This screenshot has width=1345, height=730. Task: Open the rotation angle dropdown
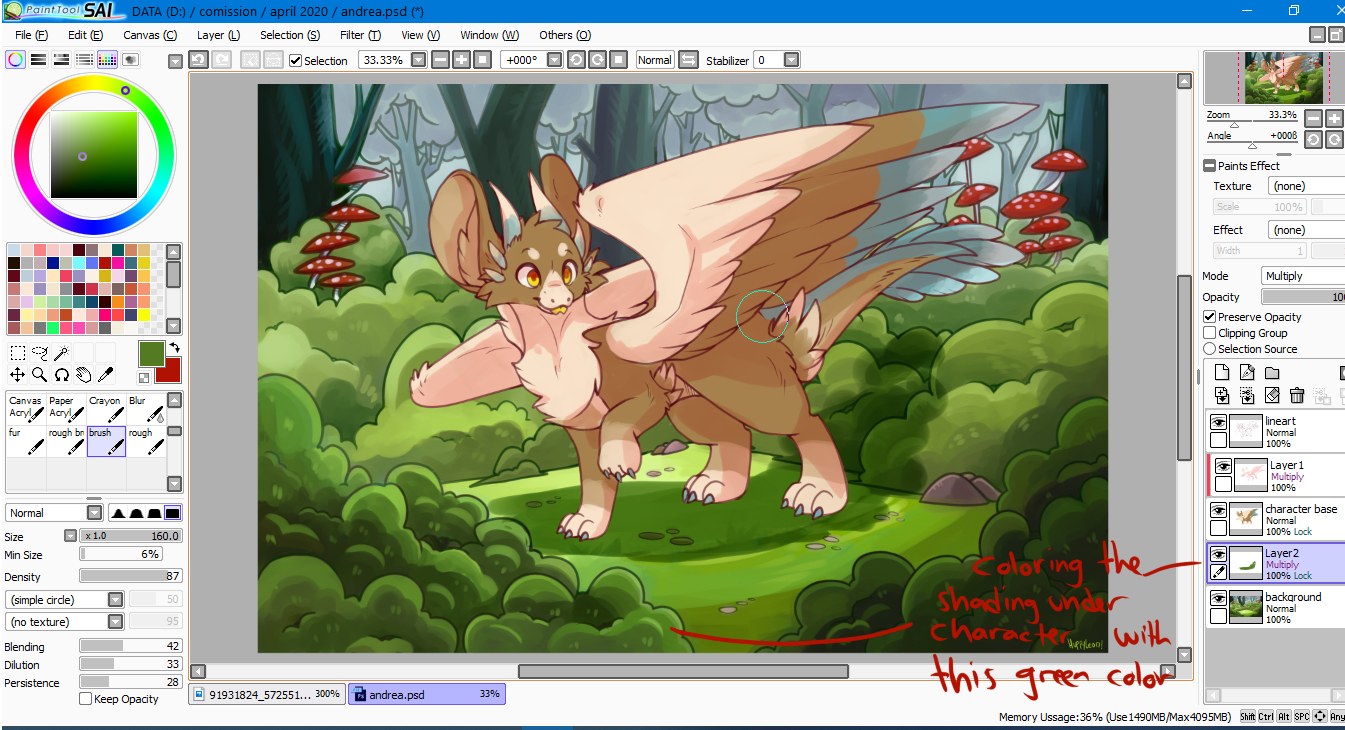554,60
